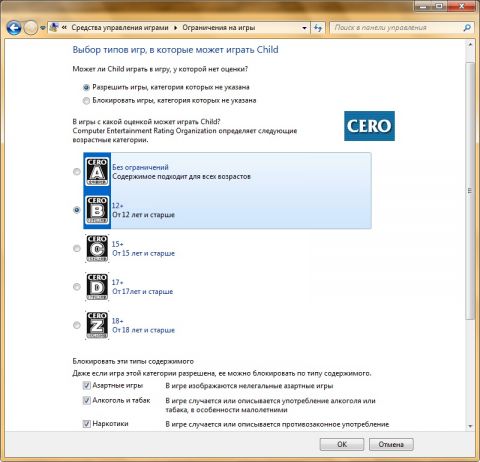The image size is (480, 462).
Task: Uncheck the Наркотики checkbox
Action: (x=86, y=424)
